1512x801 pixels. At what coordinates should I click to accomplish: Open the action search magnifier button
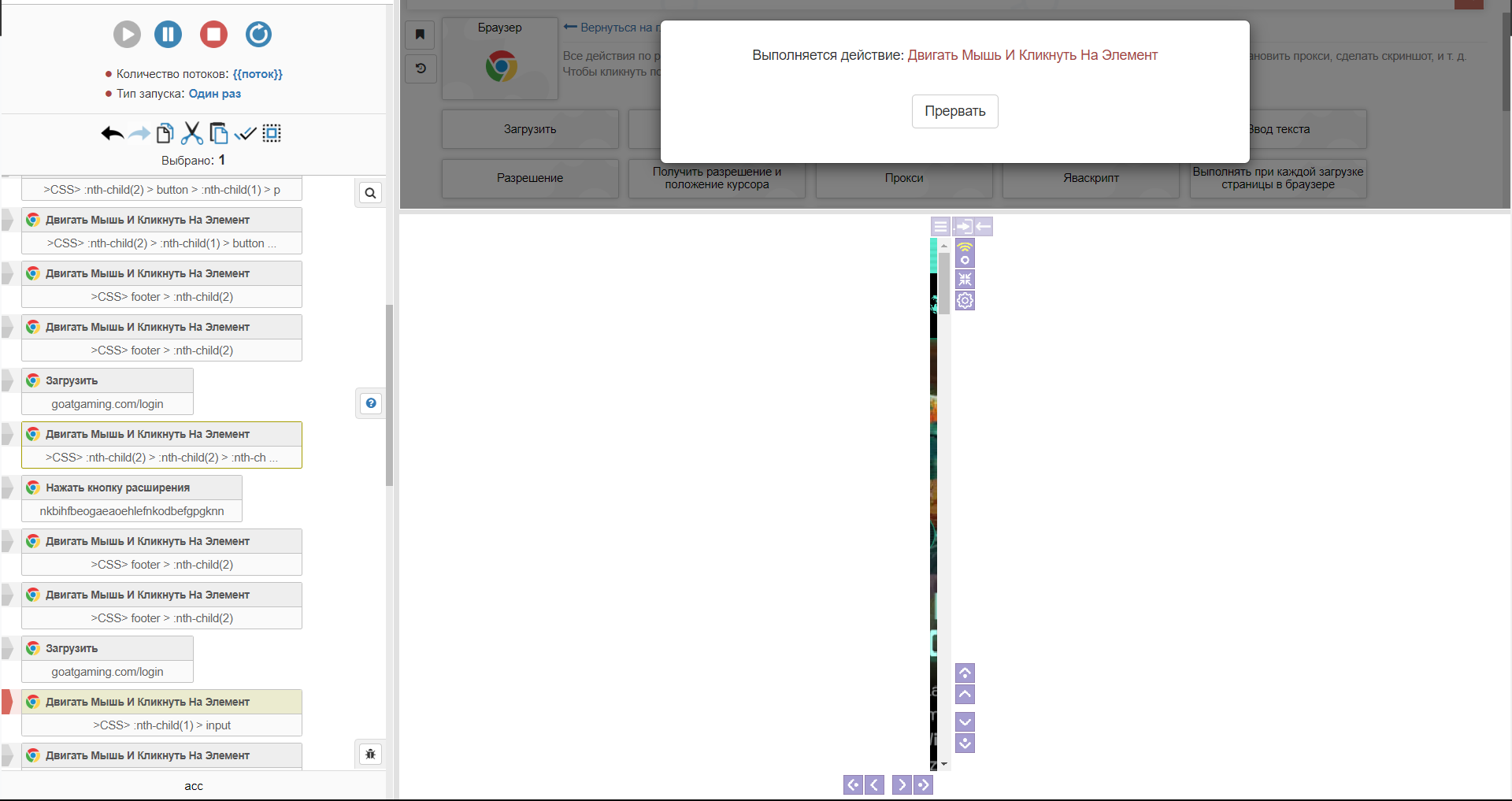tap(370, 193)
